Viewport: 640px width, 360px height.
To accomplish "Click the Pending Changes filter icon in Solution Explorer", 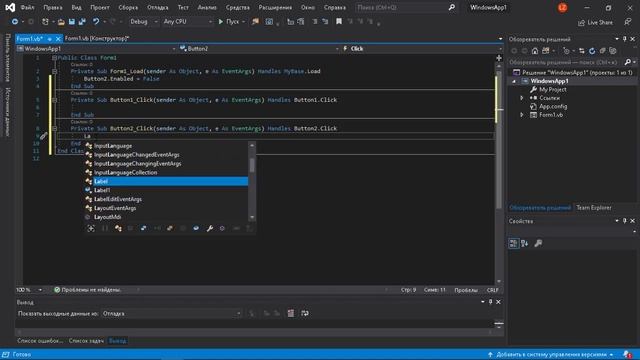I will coord(567,51).
